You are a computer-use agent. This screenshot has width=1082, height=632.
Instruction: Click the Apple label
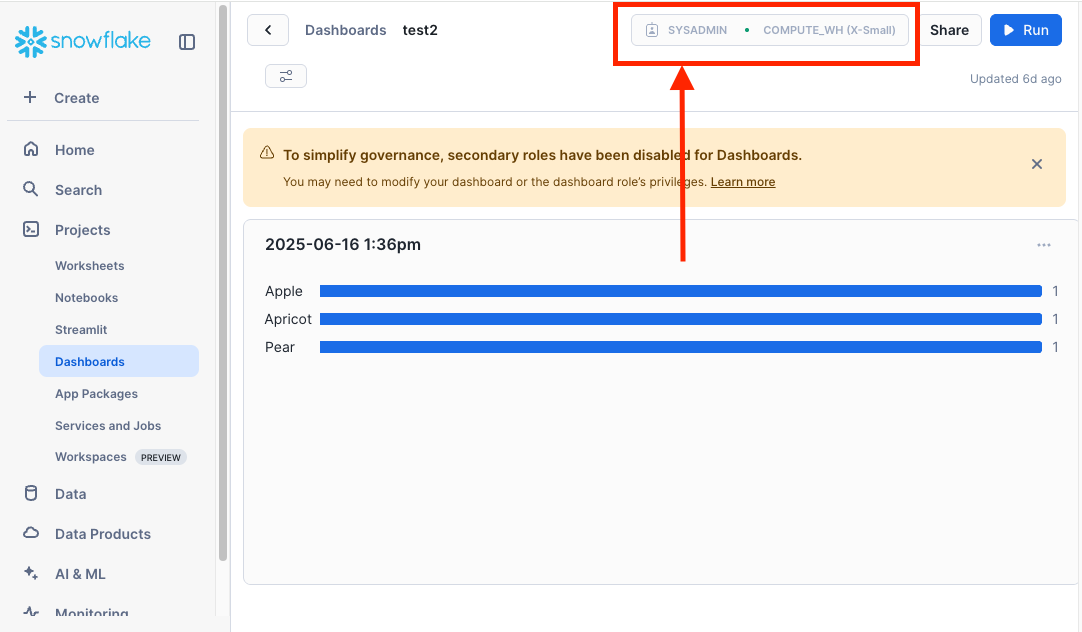tap(284, 291)
